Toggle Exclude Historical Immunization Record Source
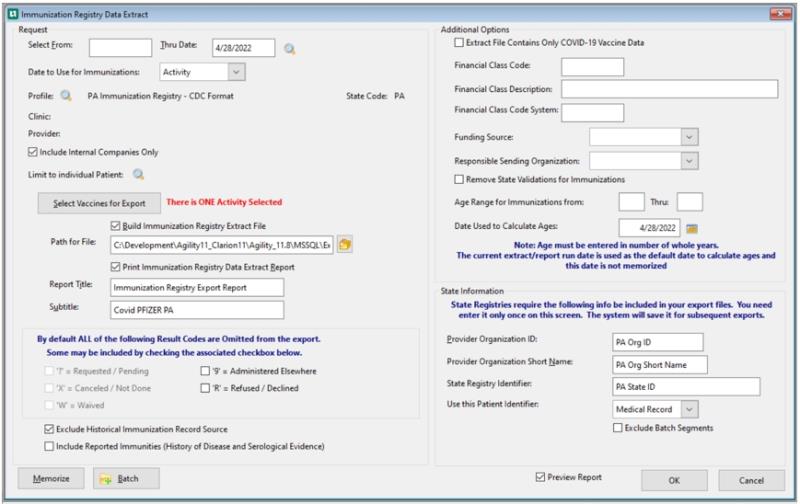Viewport: 800px width, 504px height. click(x=49, y=429)
